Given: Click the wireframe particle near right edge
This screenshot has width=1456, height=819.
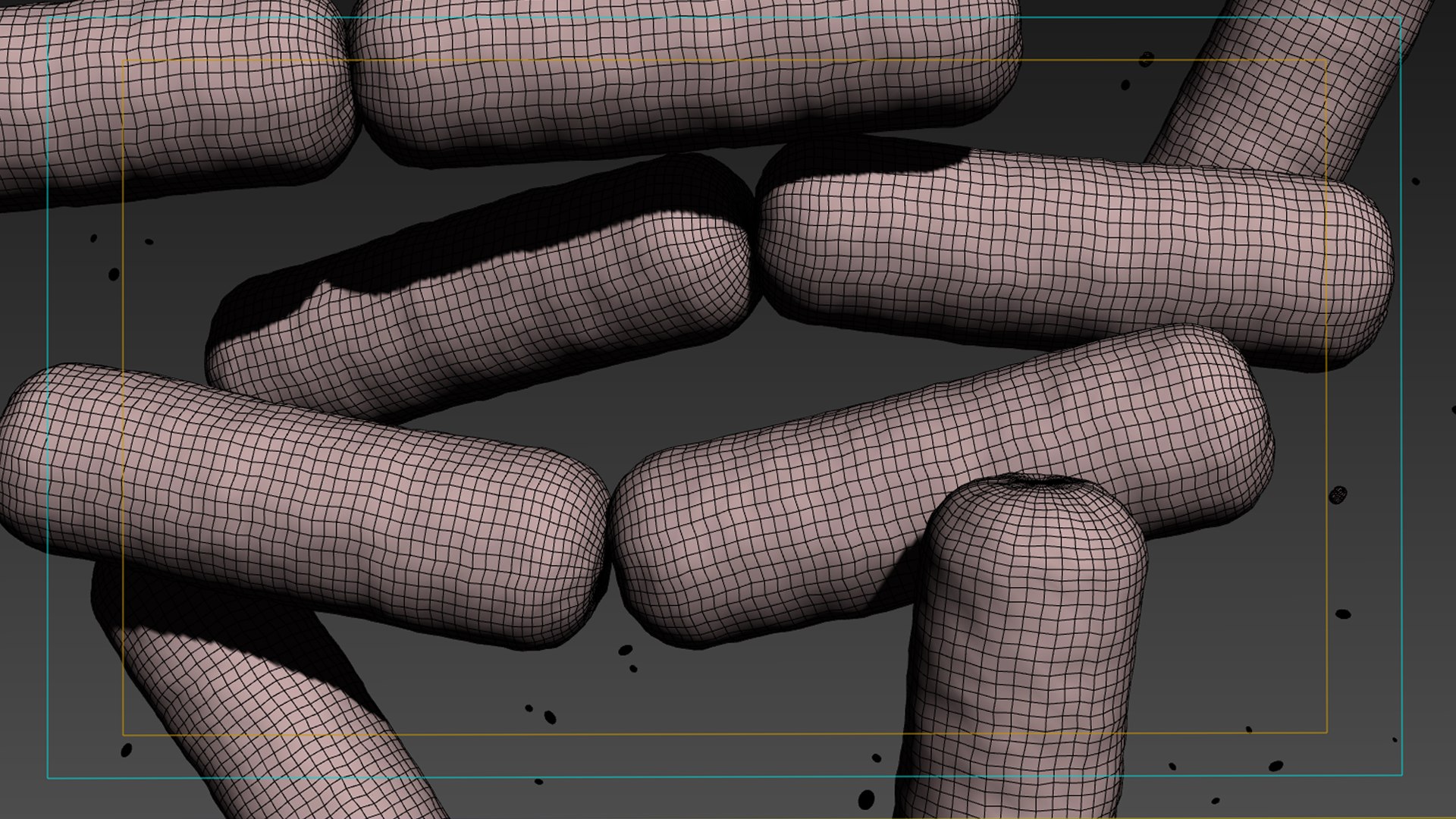Looking at the screenshot, I should pyautogui.click(x=1338, y=494).
